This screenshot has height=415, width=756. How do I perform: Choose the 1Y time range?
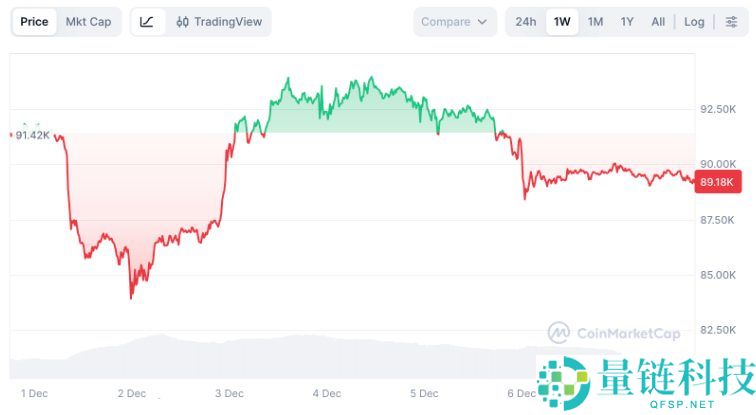tap(627, 22)
